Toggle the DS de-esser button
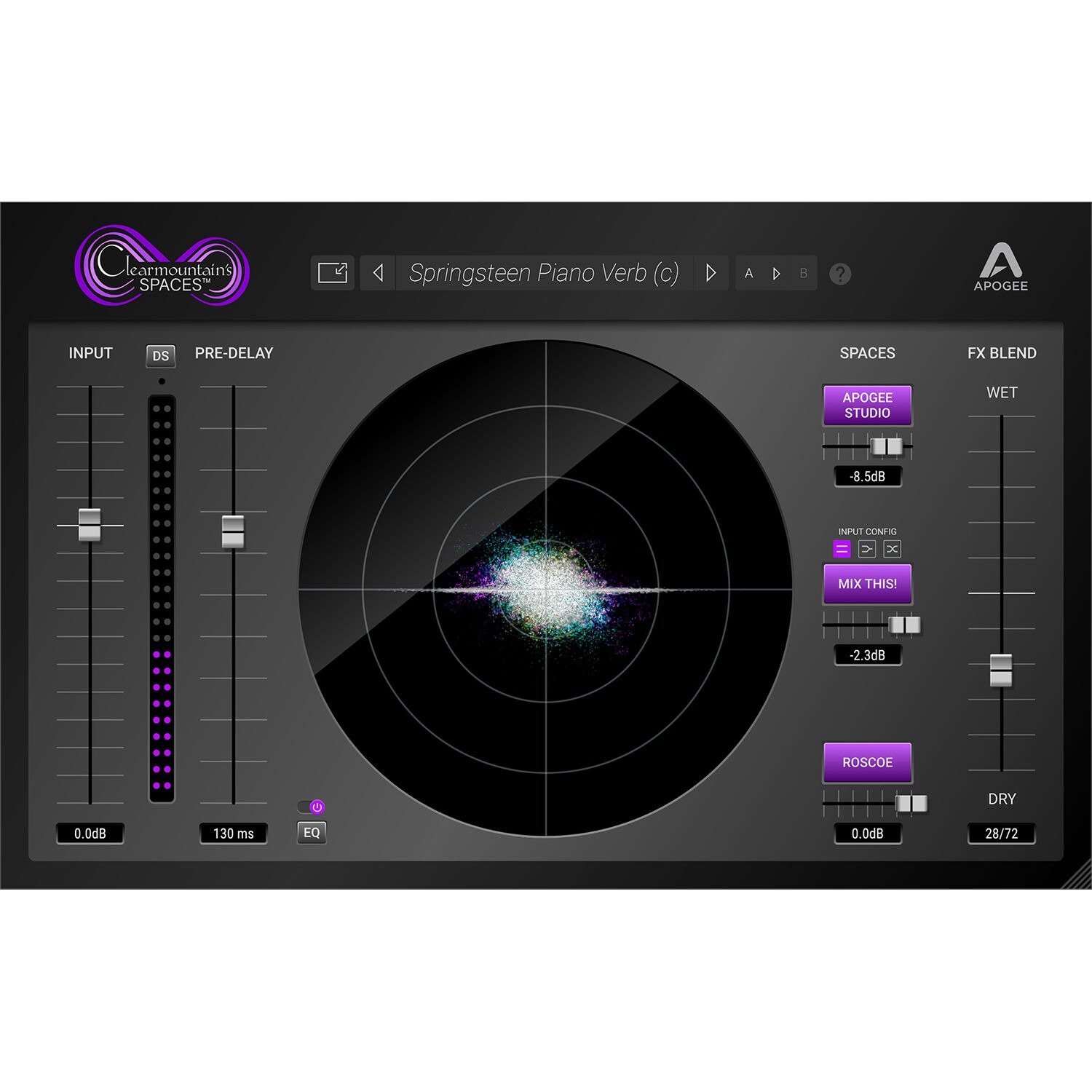The height and width of the screenshot is (1092, 1092). (161, 356)
